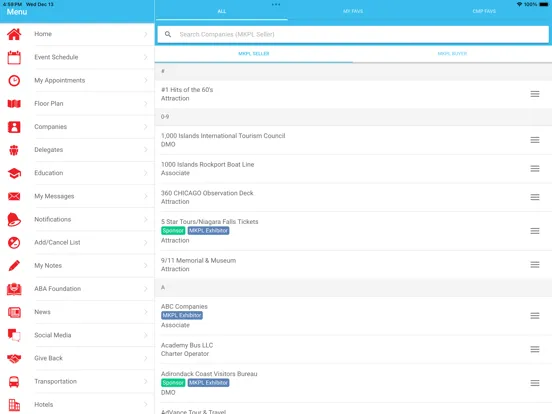Tap the Wi-Fi status icon
Viewport: 552px width, 414px height.
tap(519, 4)
